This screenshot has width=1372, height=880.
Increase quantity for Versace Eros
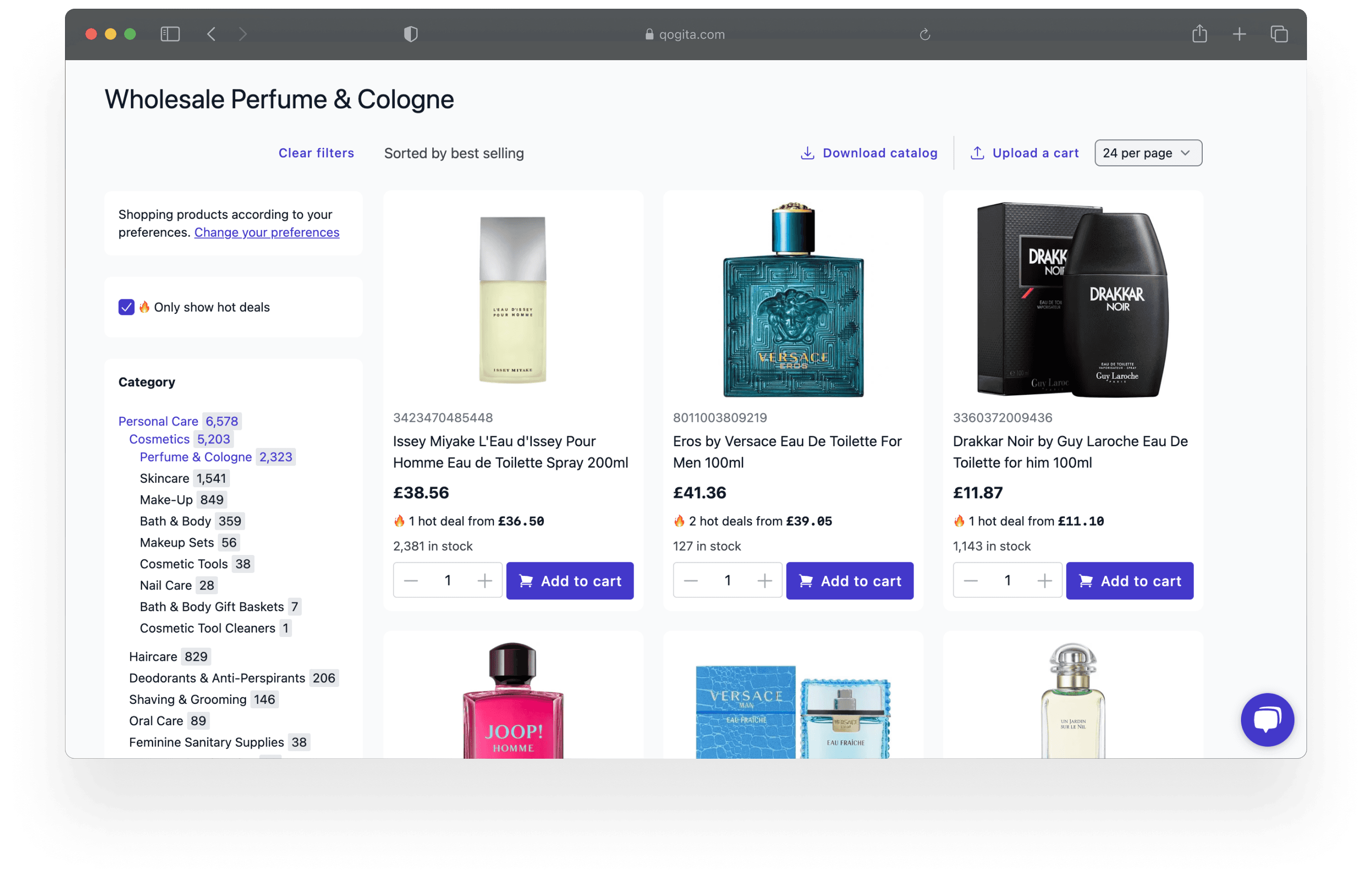765,581
